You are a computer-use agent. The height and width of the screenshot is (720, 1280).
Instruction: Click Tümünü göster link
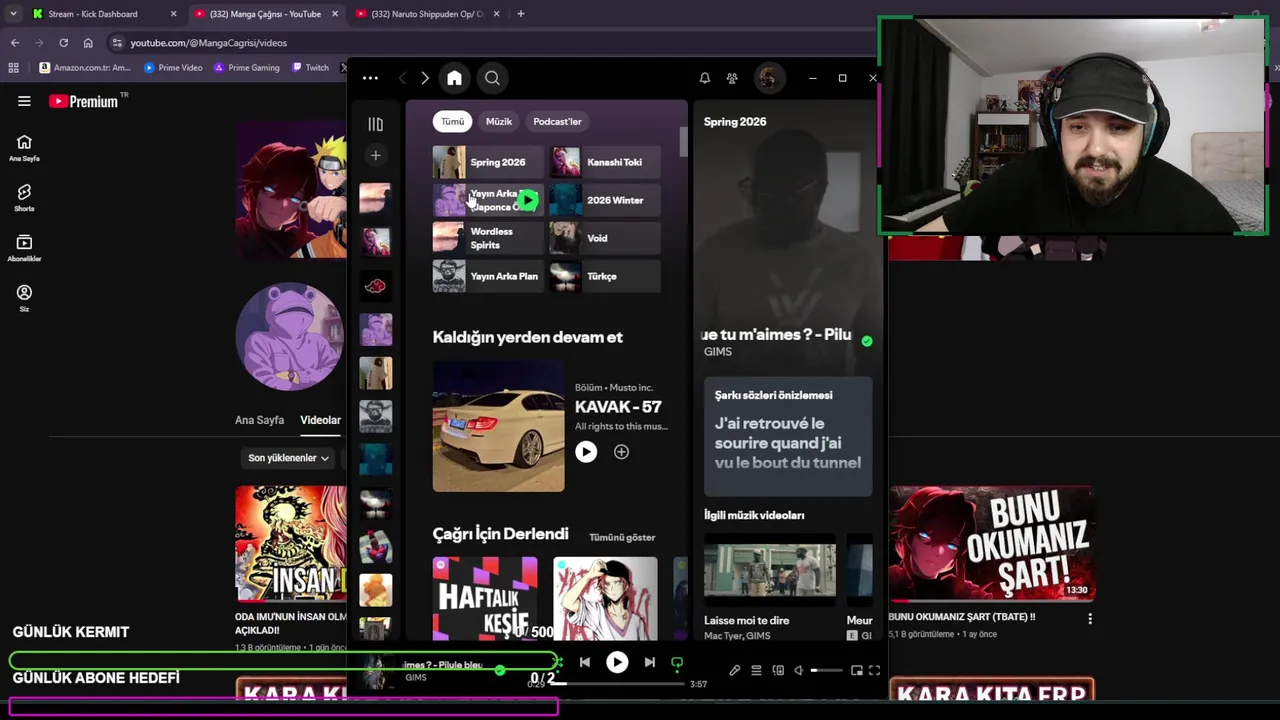click(622, 537)
